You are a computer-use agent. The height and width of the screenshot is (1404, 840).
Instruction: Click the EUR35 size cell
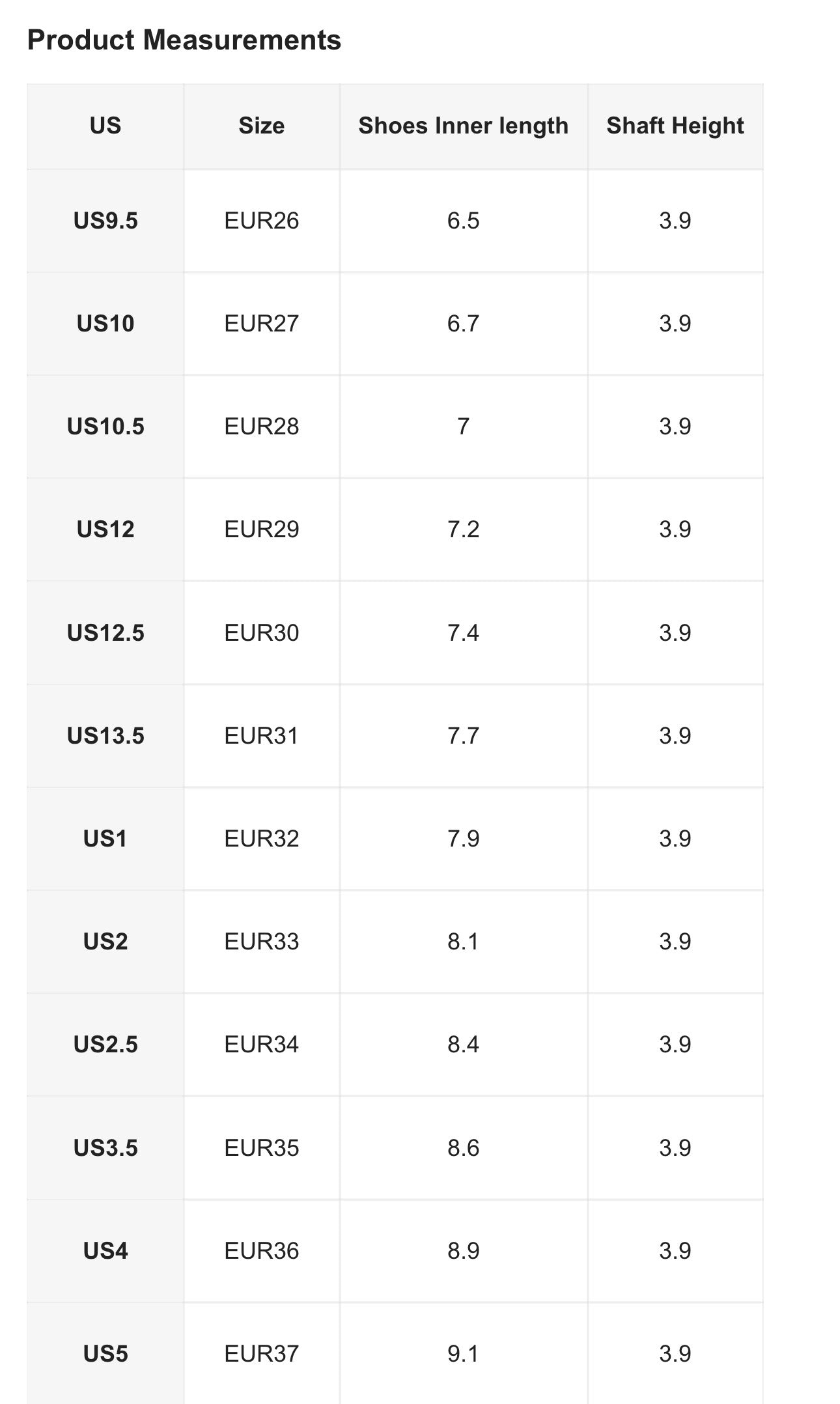coord(262,1148)
